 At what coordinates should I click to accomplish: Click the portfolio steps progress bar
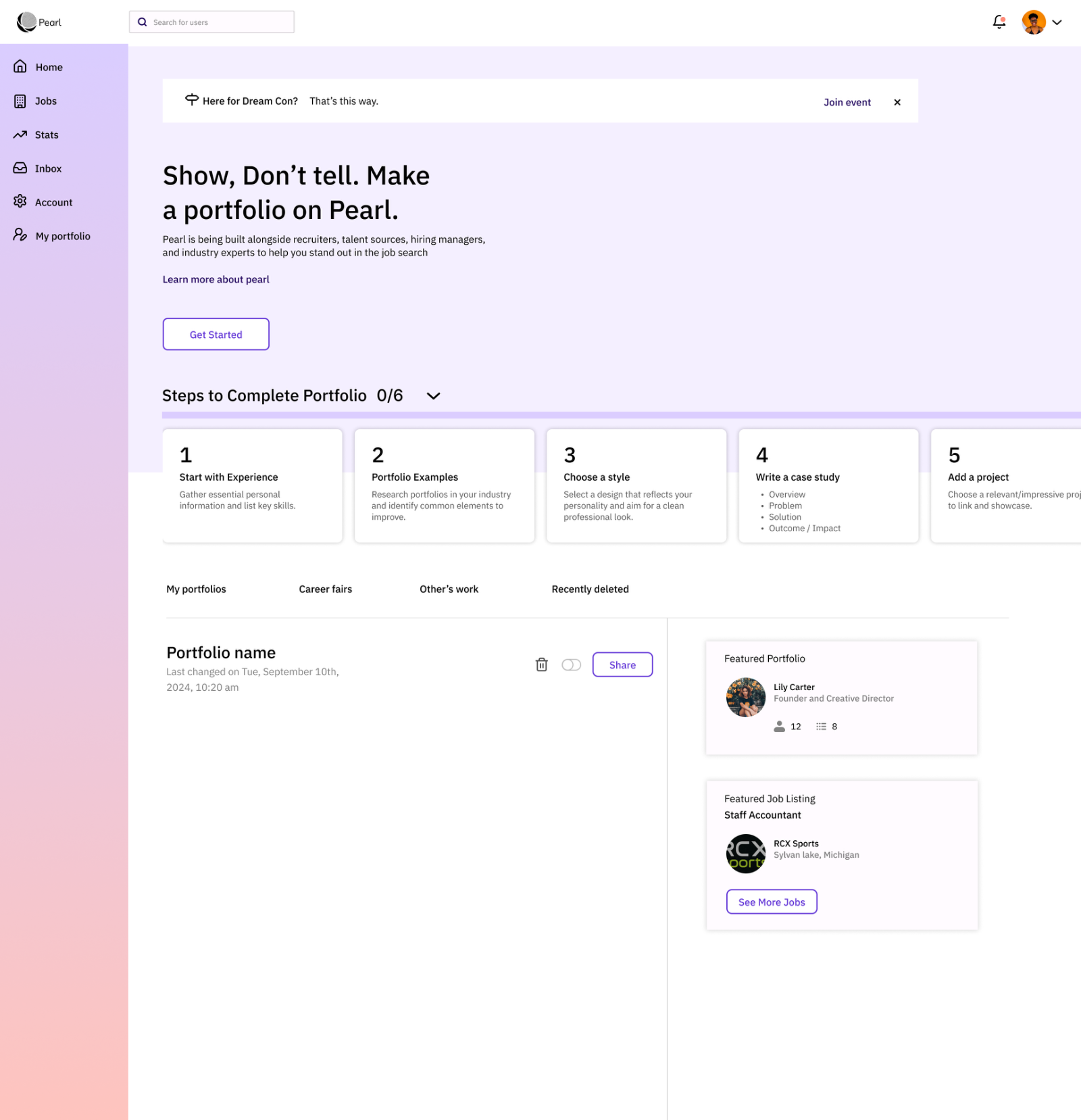click(x=622, y=415)
